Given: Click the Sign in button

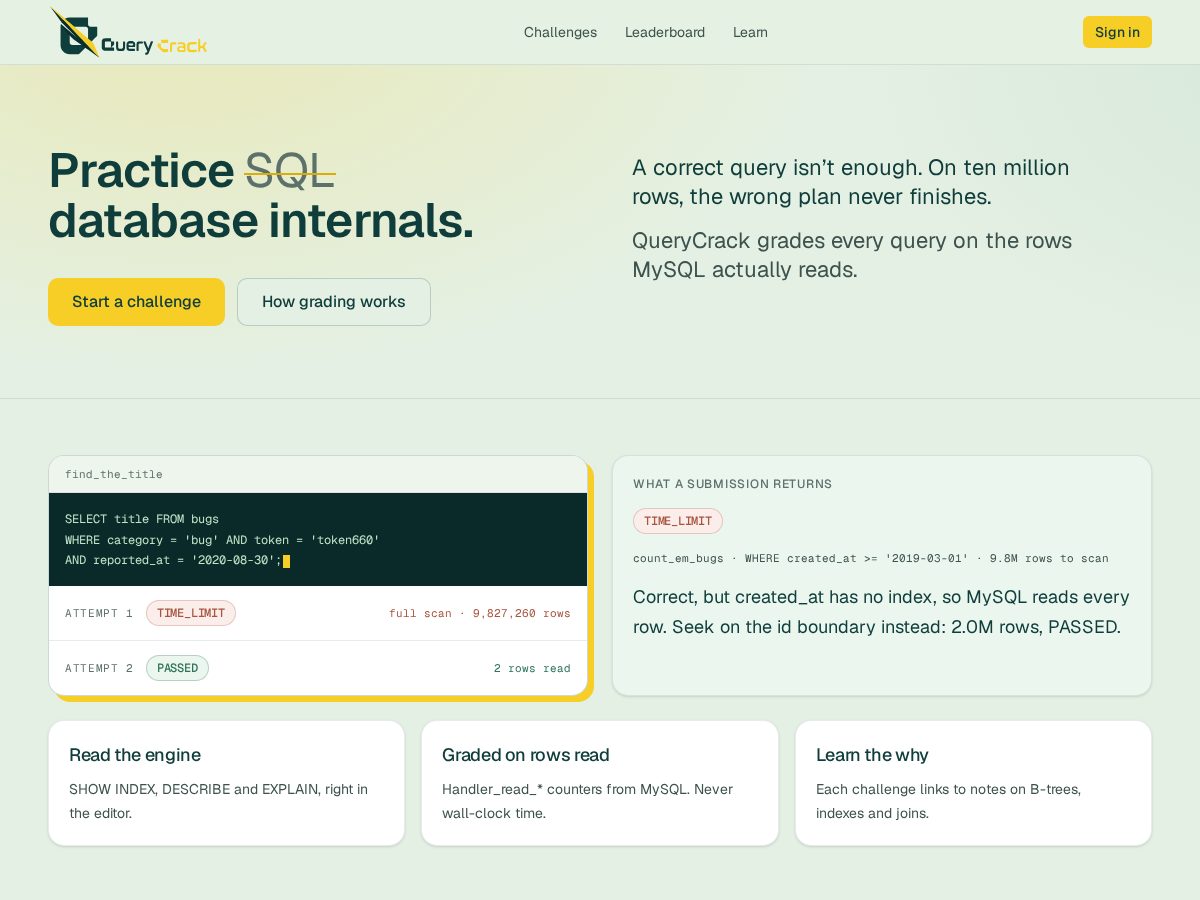Looking at the screenshot, I should pos(1117,32).
